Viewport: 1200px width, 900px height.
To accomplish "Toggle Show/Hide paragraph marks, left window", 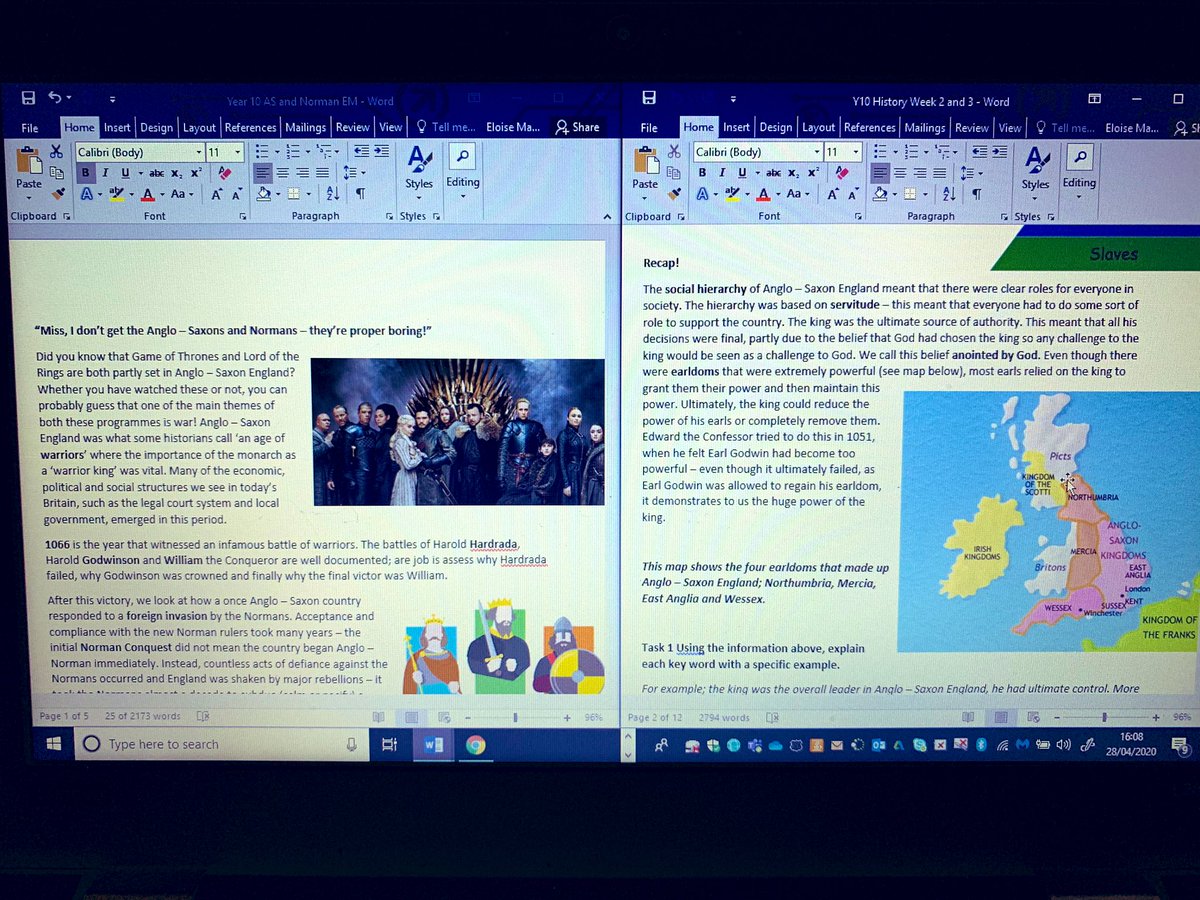I will [x=360, y=194].
